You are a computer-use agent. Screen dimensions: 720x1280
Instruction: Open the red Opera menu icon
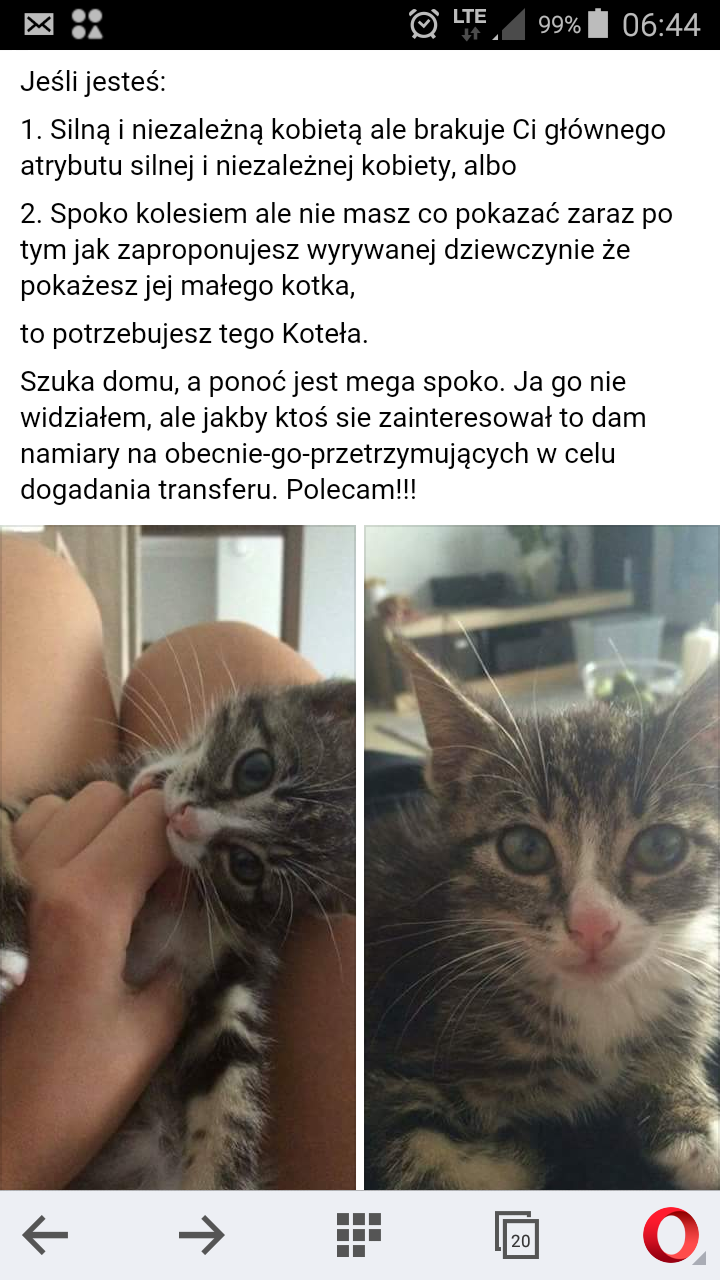tap(671, 1235)
